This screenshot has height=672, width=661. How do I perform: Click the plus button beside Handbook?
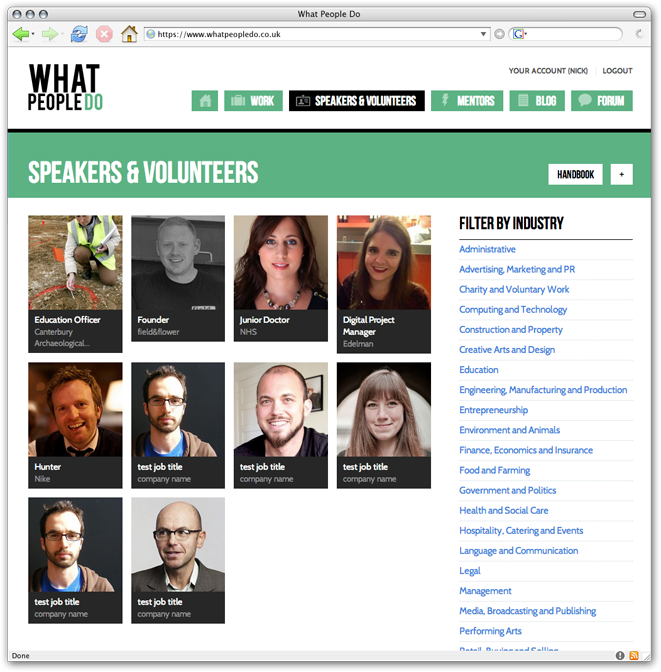pyautogui.click(x=622, y=174)
